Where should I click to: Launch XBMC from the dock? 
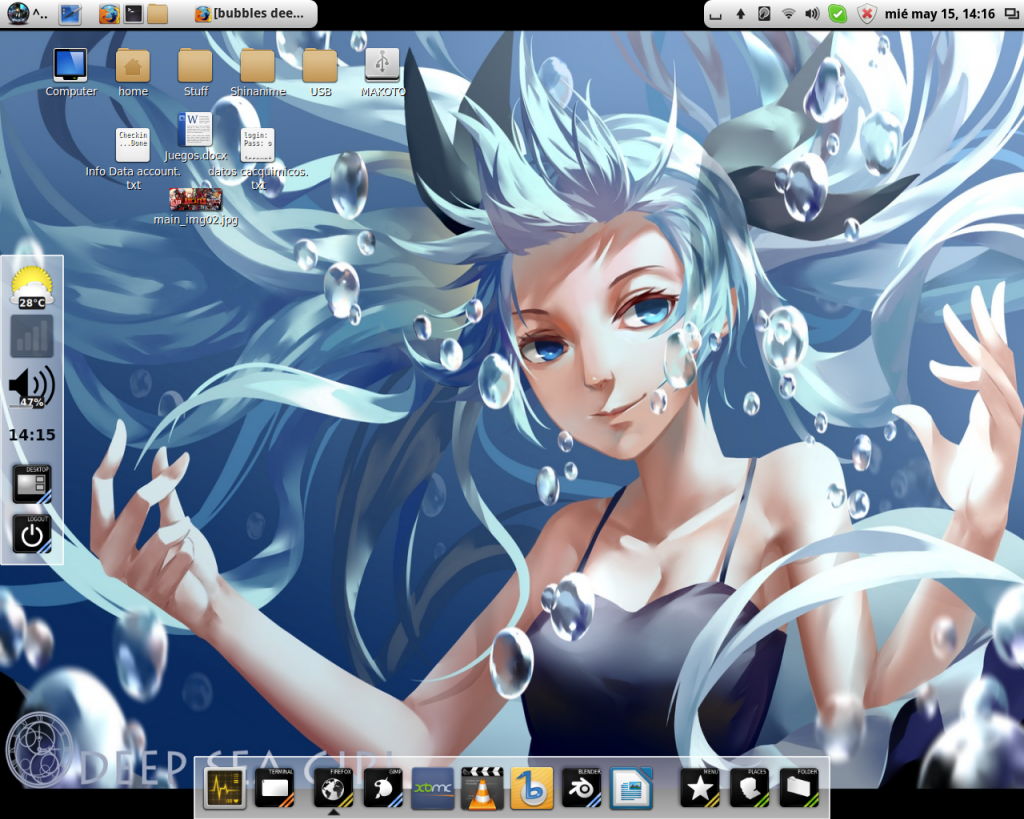(432, 788)
